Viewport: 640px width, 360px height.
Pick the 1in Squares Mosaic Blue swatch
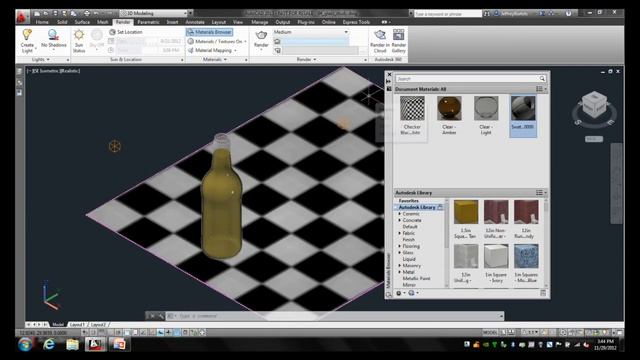(526, 256)
